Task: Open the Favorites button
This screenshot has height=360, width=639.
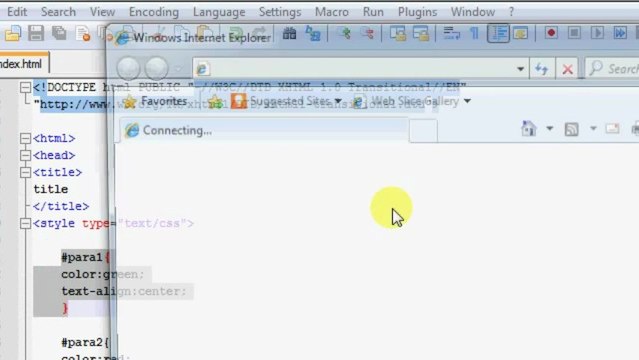Action: pos(155,101)
